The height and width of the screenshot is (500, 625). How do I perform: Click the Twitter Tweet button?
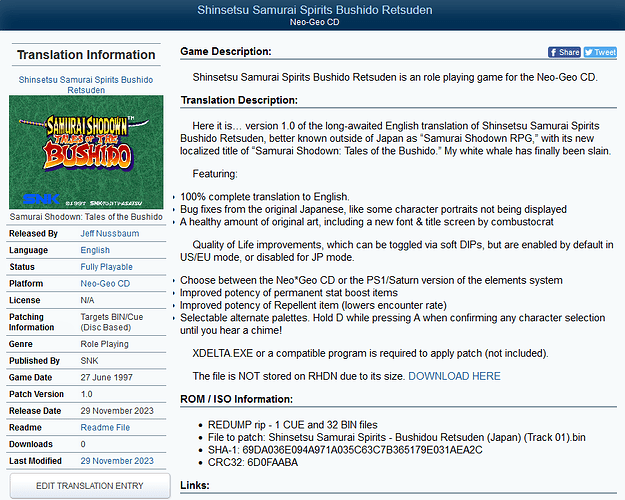[x=600, y=52]
